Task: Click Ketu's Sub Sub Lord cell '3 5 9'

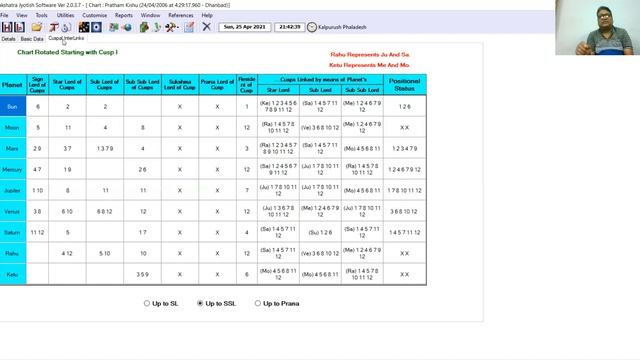Action: 142,274
